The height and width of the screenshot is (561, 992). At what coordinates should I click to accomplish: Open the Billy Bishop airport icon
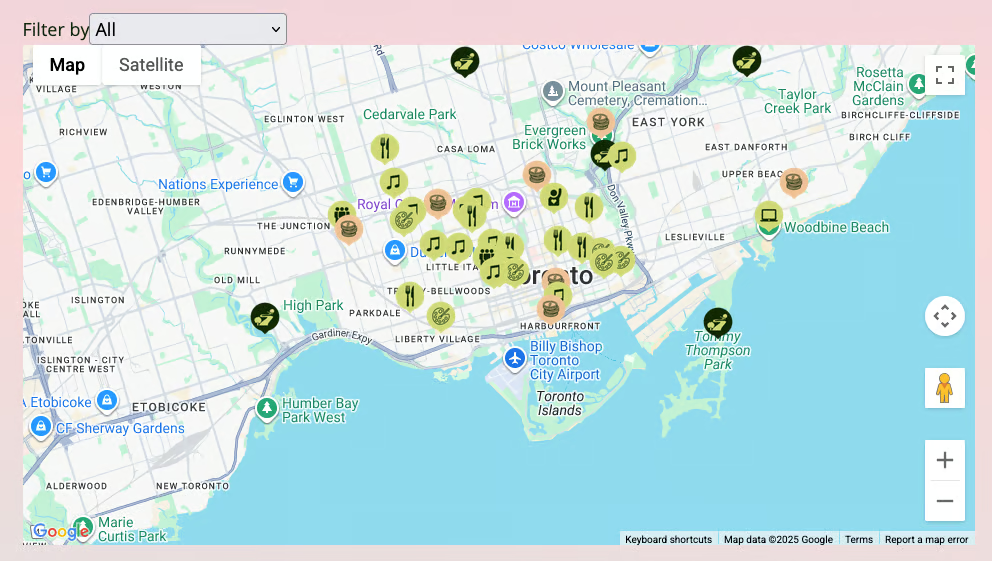(x=515, y=358)
